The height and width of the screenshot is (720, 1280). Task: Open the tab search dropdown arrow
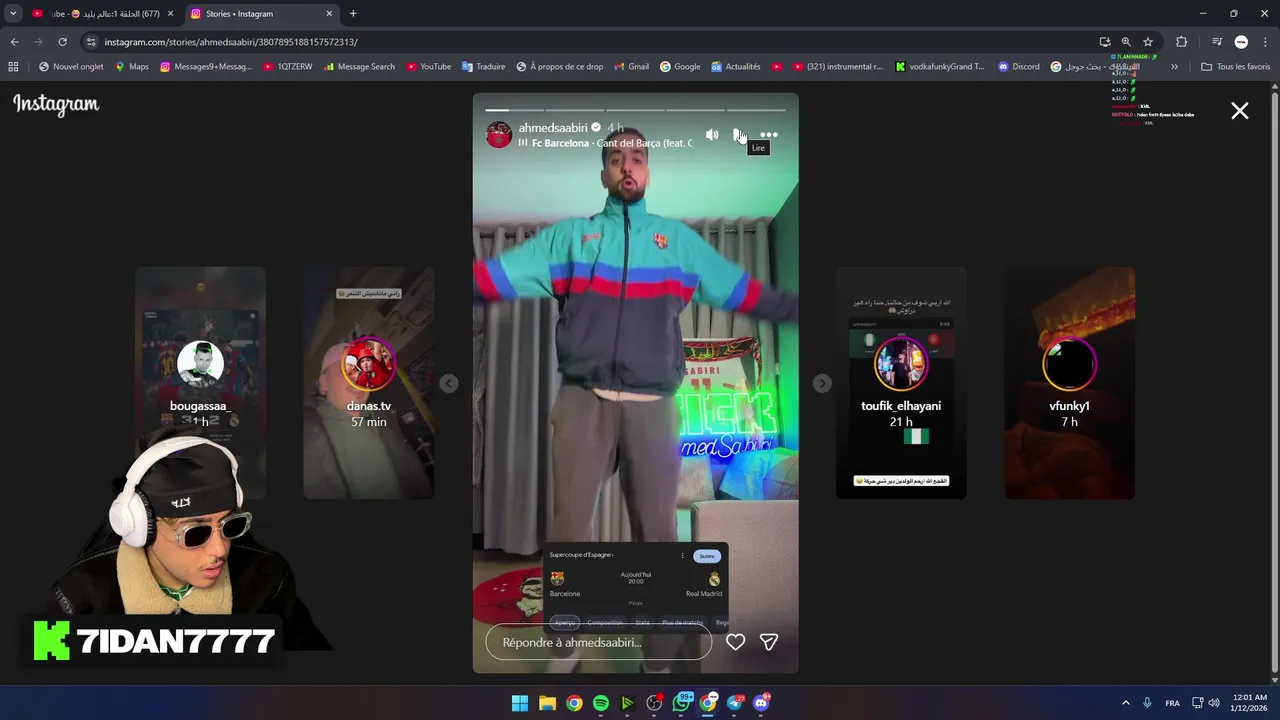13,14
